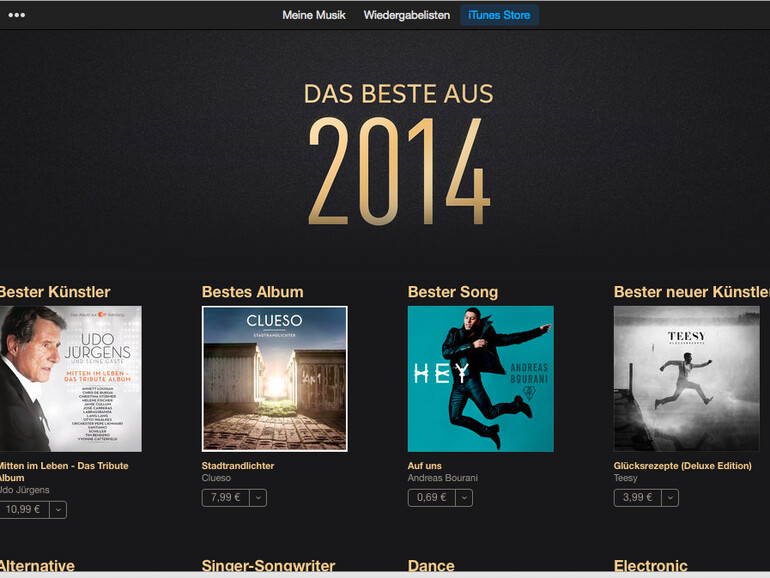
Task: Click the Electronic category heading
Action: (x=651, y=565)
